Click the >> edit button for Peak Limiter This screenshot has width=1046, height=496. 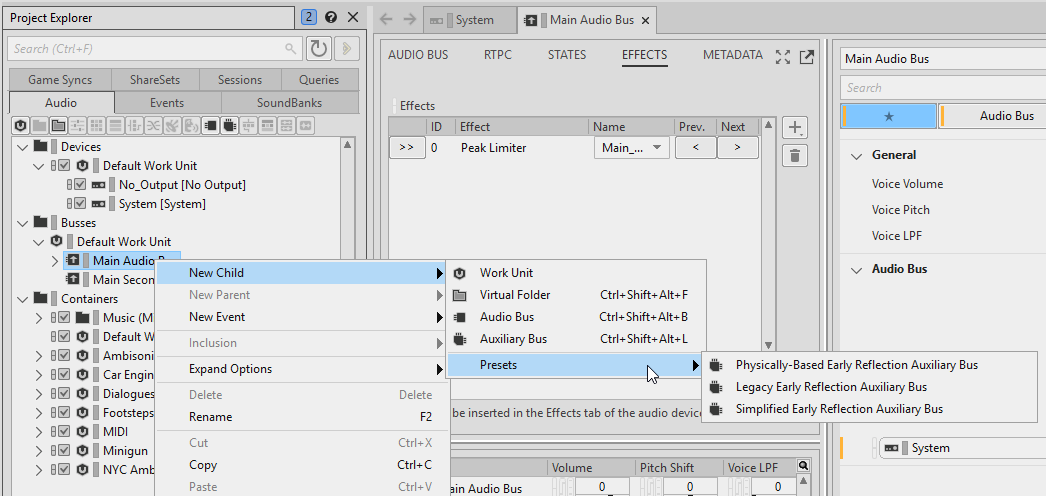405,148
